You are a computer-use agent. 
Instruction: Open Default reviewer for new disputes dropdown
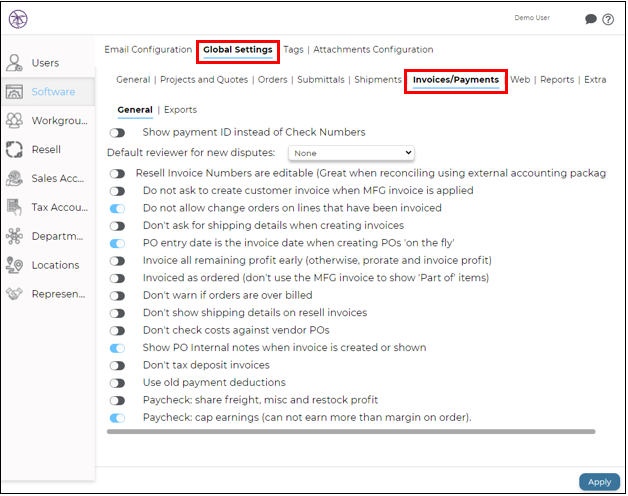pos(351,153)
